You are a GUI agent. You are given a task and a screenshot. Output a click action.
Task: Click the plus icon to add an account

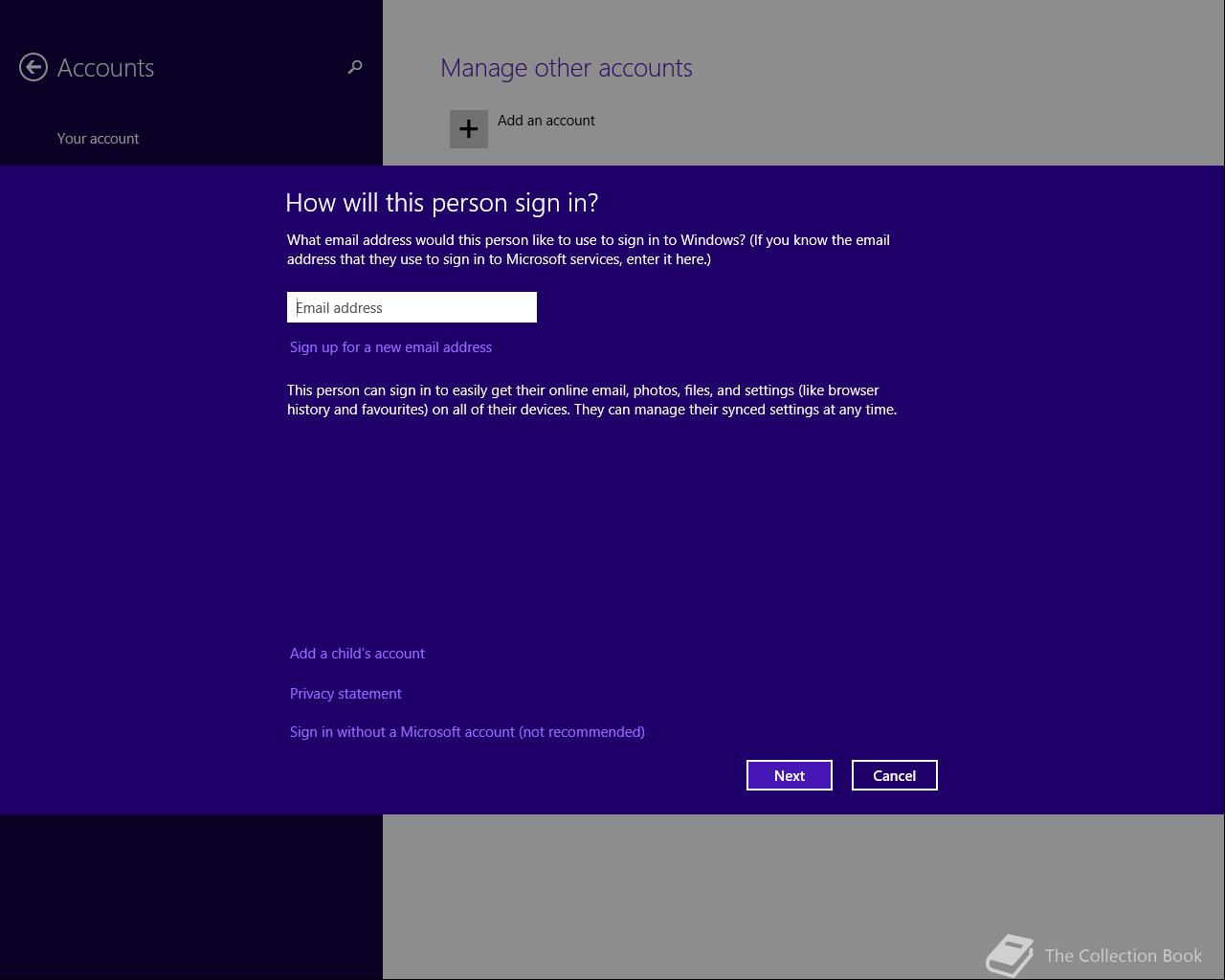[x=469, y=129]
